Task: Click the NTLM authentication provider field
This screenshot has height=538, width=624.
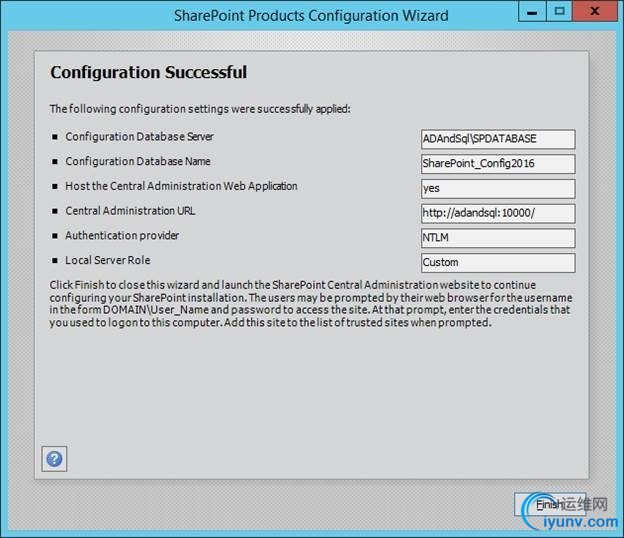Action: coord(498,238)
